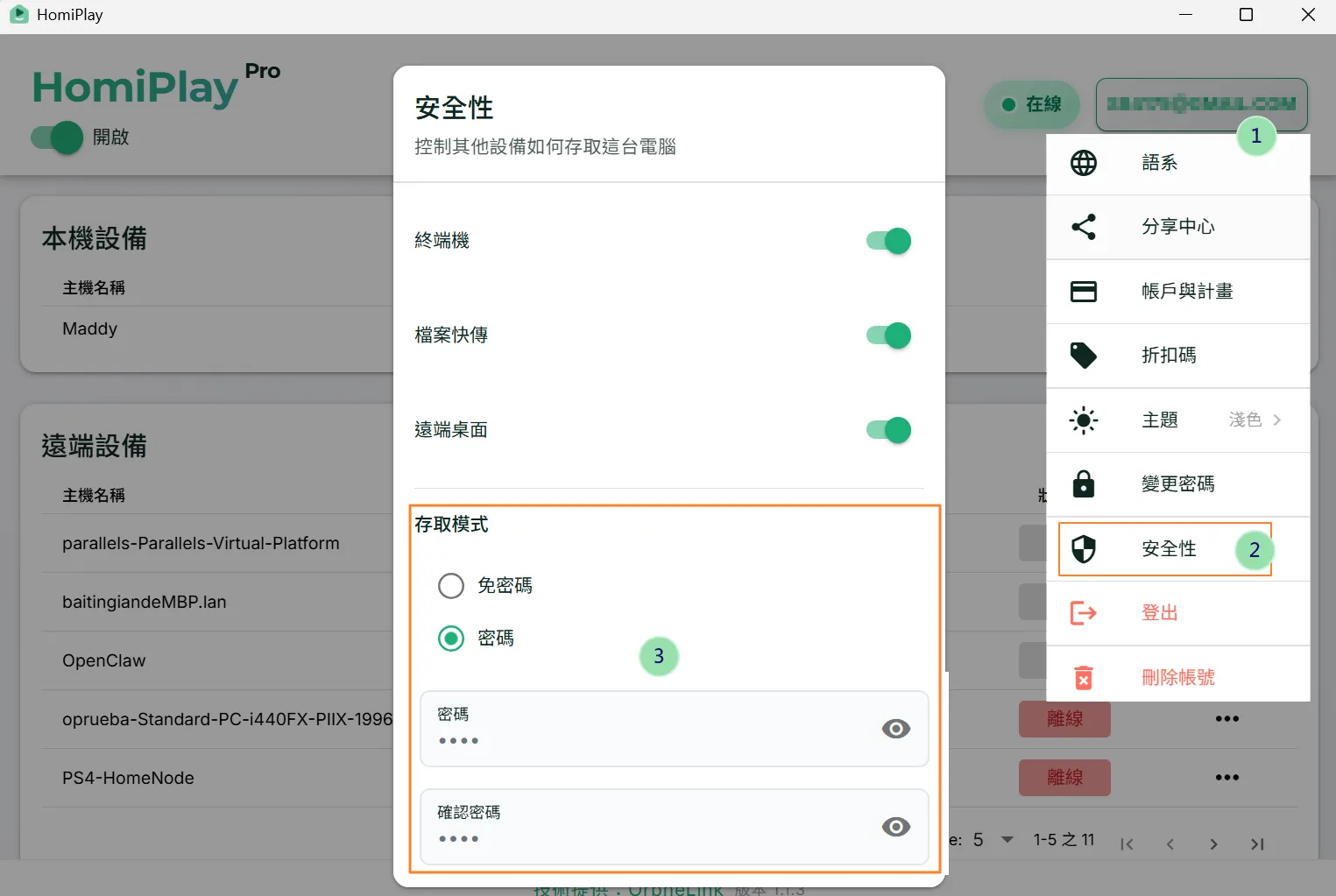The height and width of the screenshot is (896, 1336).
Task: Select 帳戶與計畫 from the account menu
Action: pyautogui.click(x=1178, y=292)
